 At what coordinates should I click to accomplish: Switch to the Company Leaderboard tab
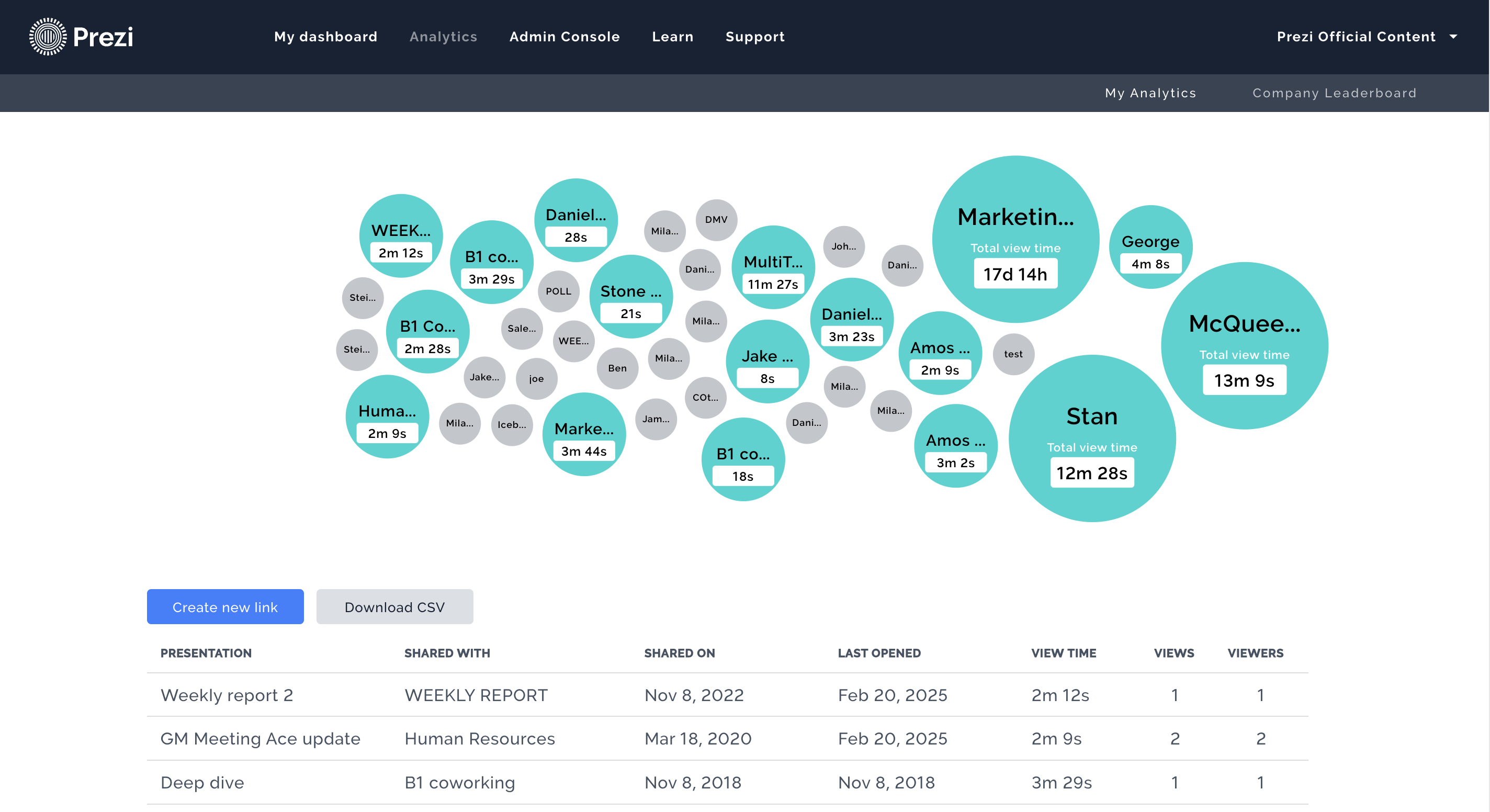click(1334, 93)
